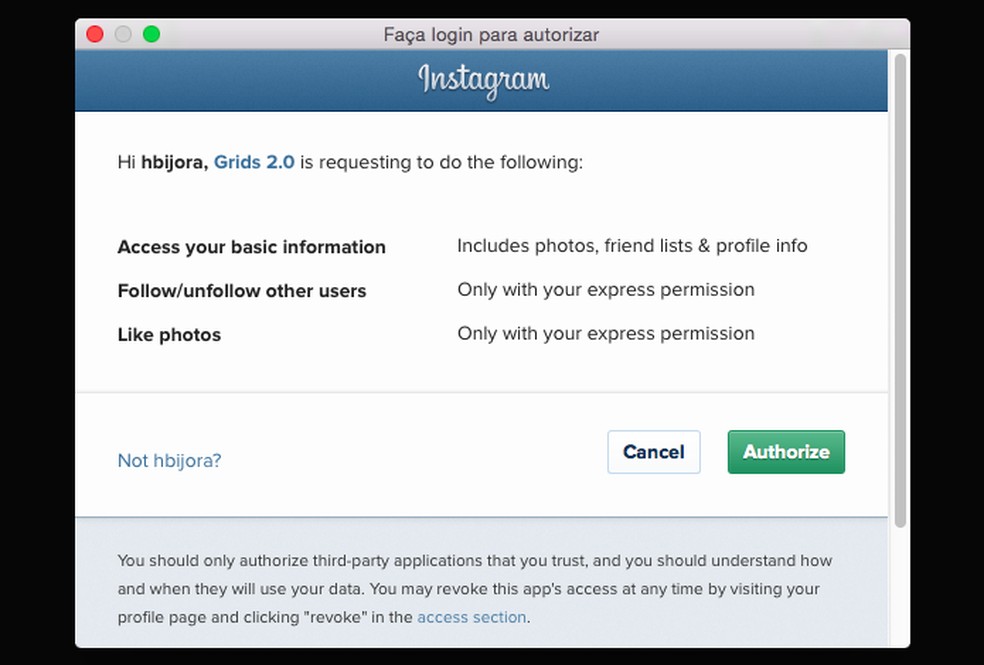Close the authorization window with red button
The height and width of the screenshot is (665, 984).
point(95,35)
